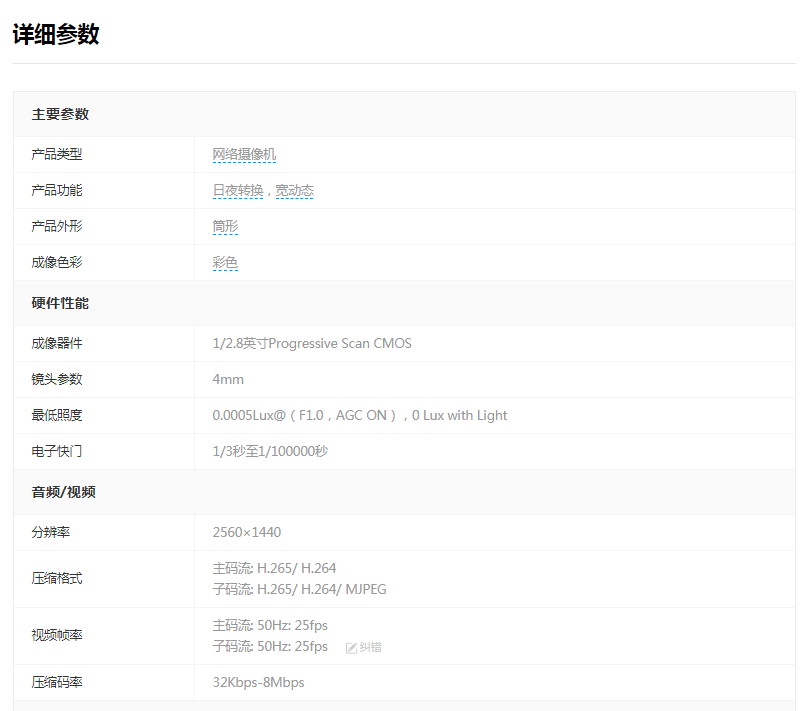This screenshot has width=803, height=711.
Task: Click the 彩色 imaging color link
Action: 225,263
